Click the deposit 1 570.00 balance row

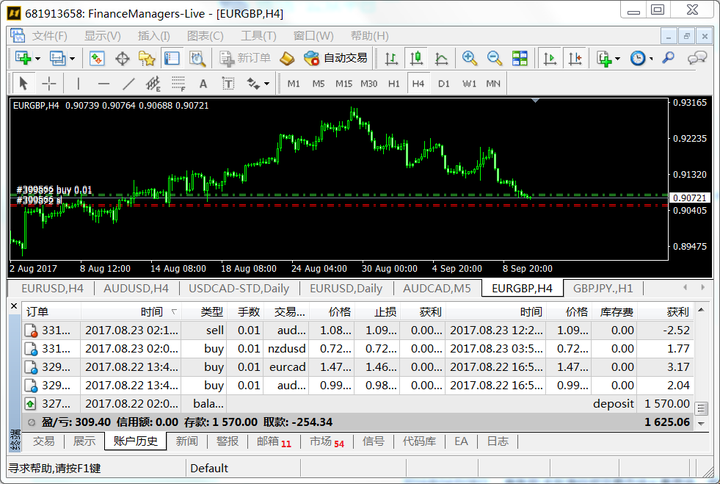point(358,404)
